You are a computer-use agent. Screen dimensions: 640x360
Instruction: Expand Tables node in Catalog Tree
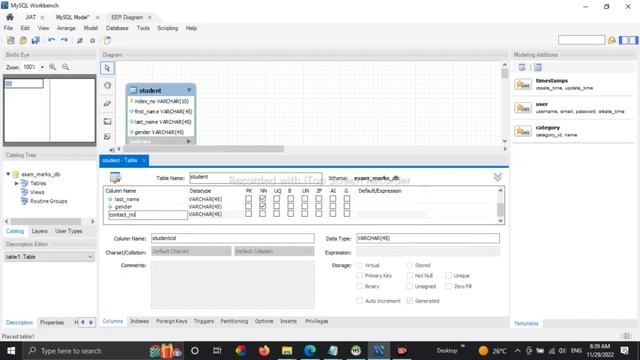point(16,183)
